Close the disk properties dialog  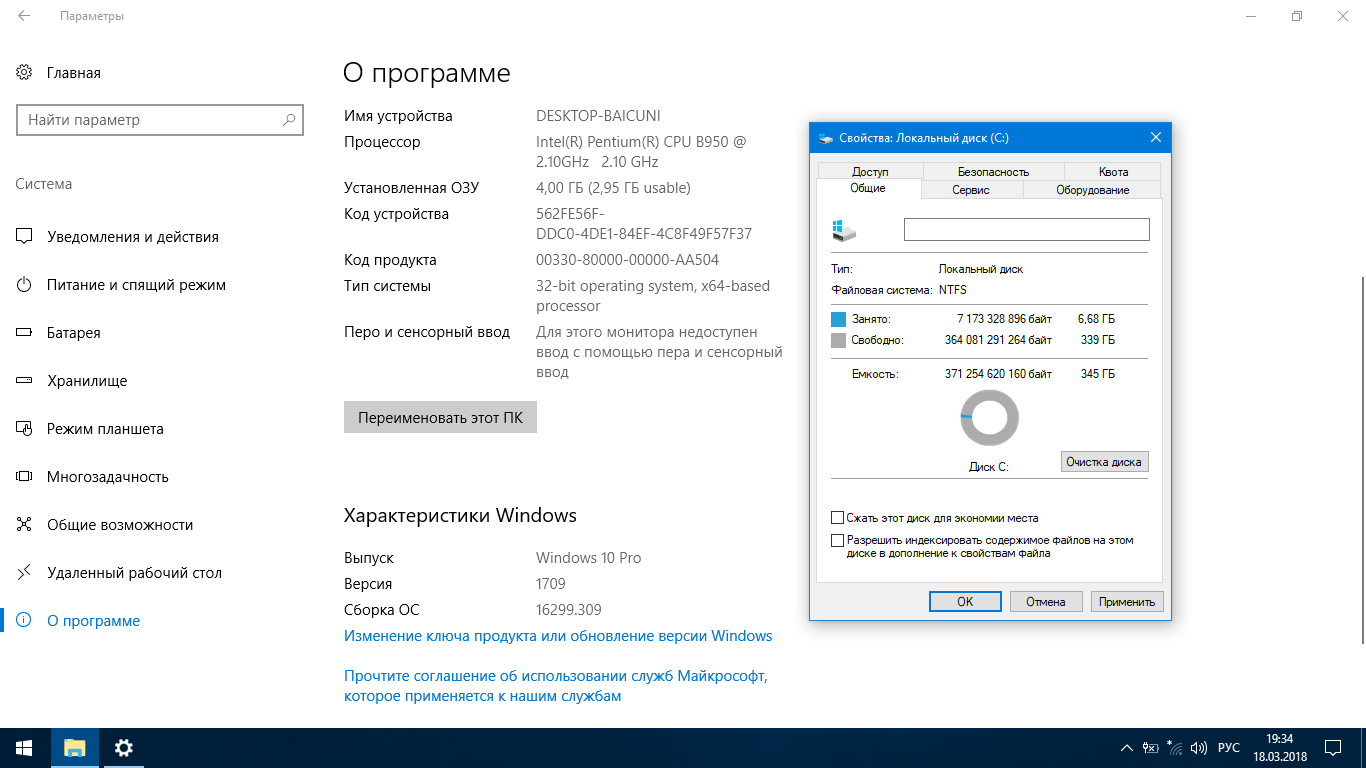coord(1156,138)
